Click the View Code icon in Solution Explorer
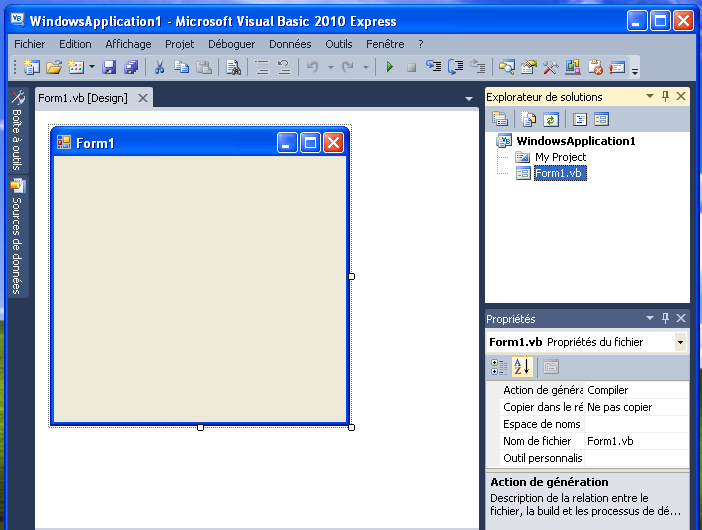 click(x=580, y=119)
